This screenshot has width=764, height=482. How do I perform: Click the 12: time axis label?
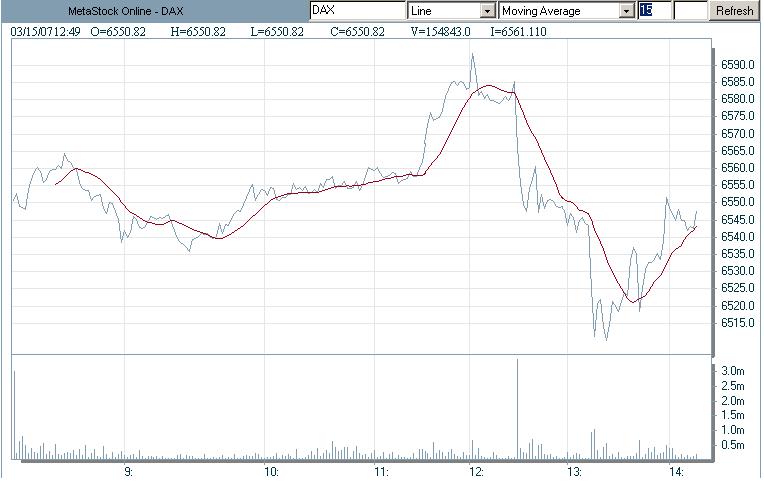coord(477,472)
